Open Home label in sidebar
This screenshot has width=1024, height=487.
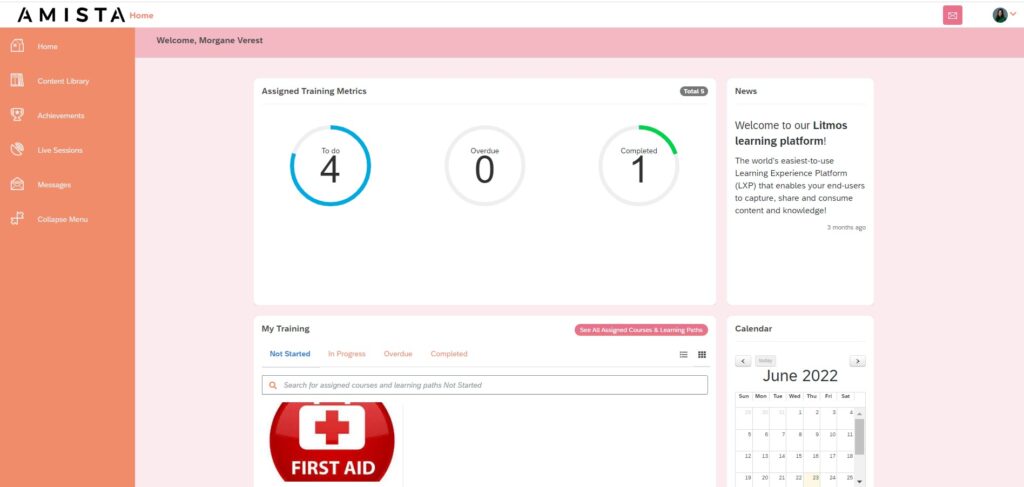coord(48,46)
